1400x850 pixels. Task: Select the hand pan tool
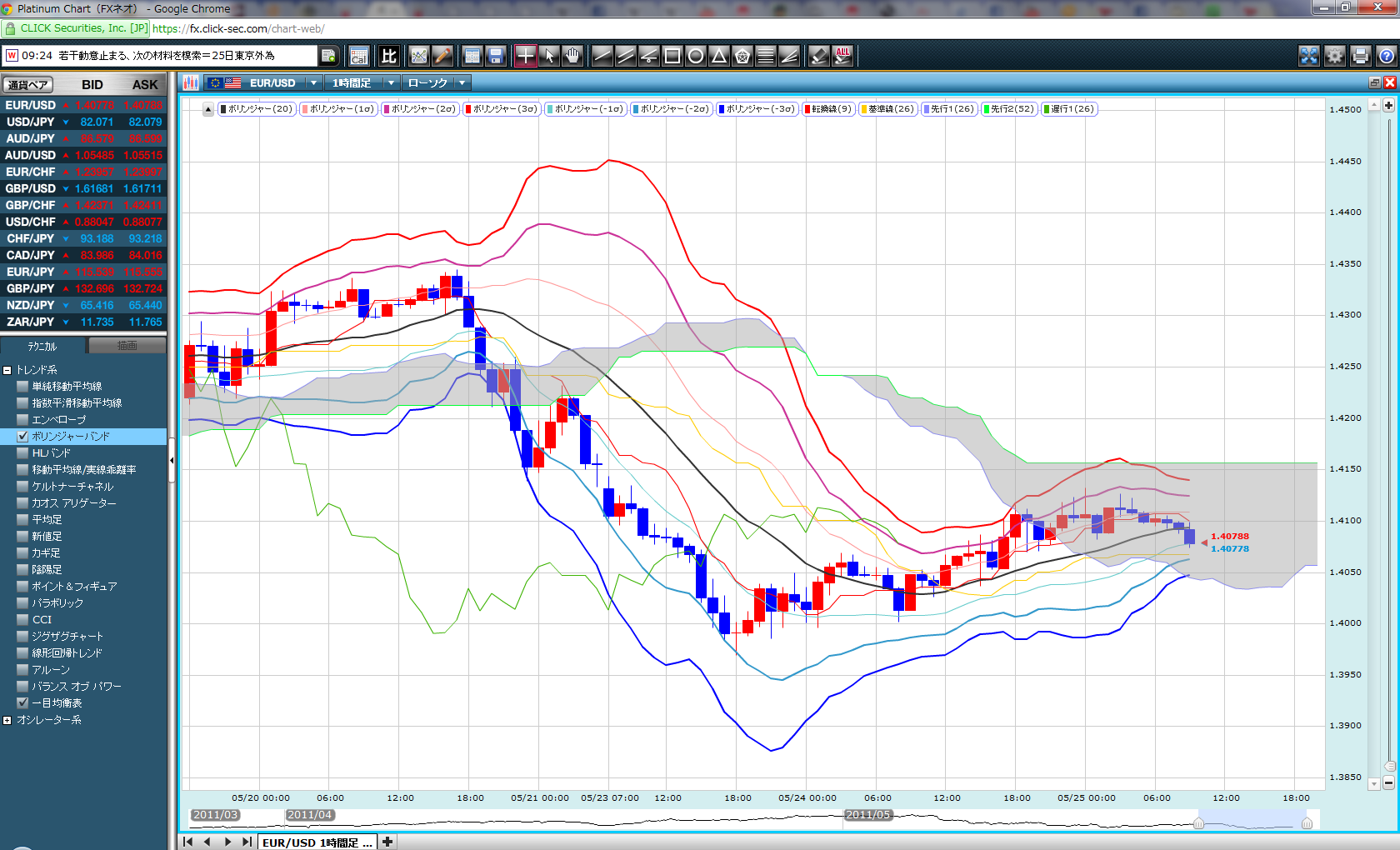click(x=572, y=56)
